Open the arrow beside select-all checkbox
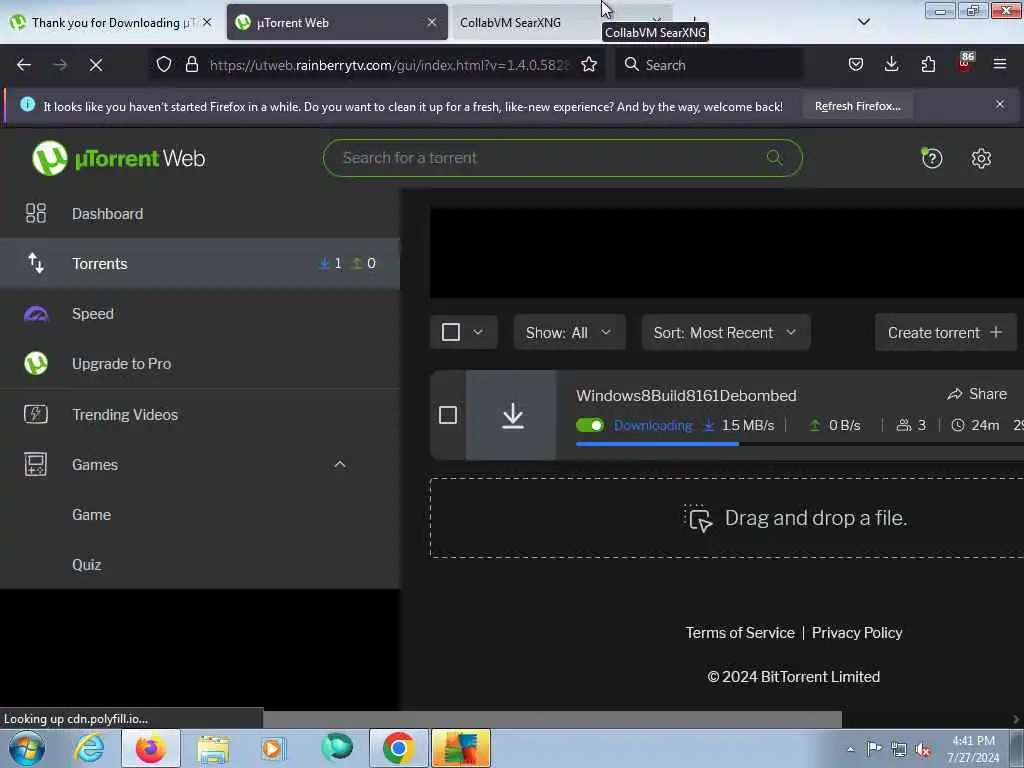The image size is (1024, 768). pos(478,332)
